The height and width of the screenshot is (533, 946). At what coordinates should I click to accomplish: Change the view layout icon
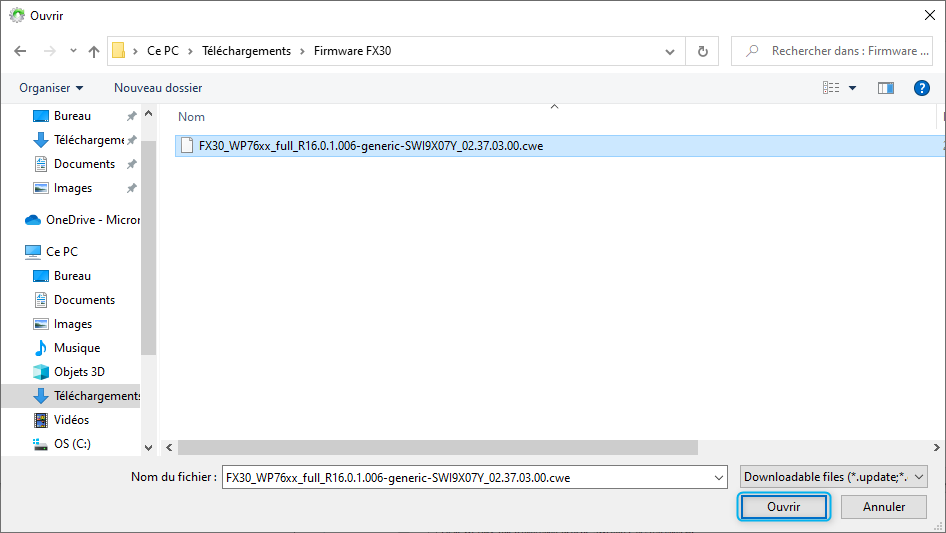click(x=831, y=88)
